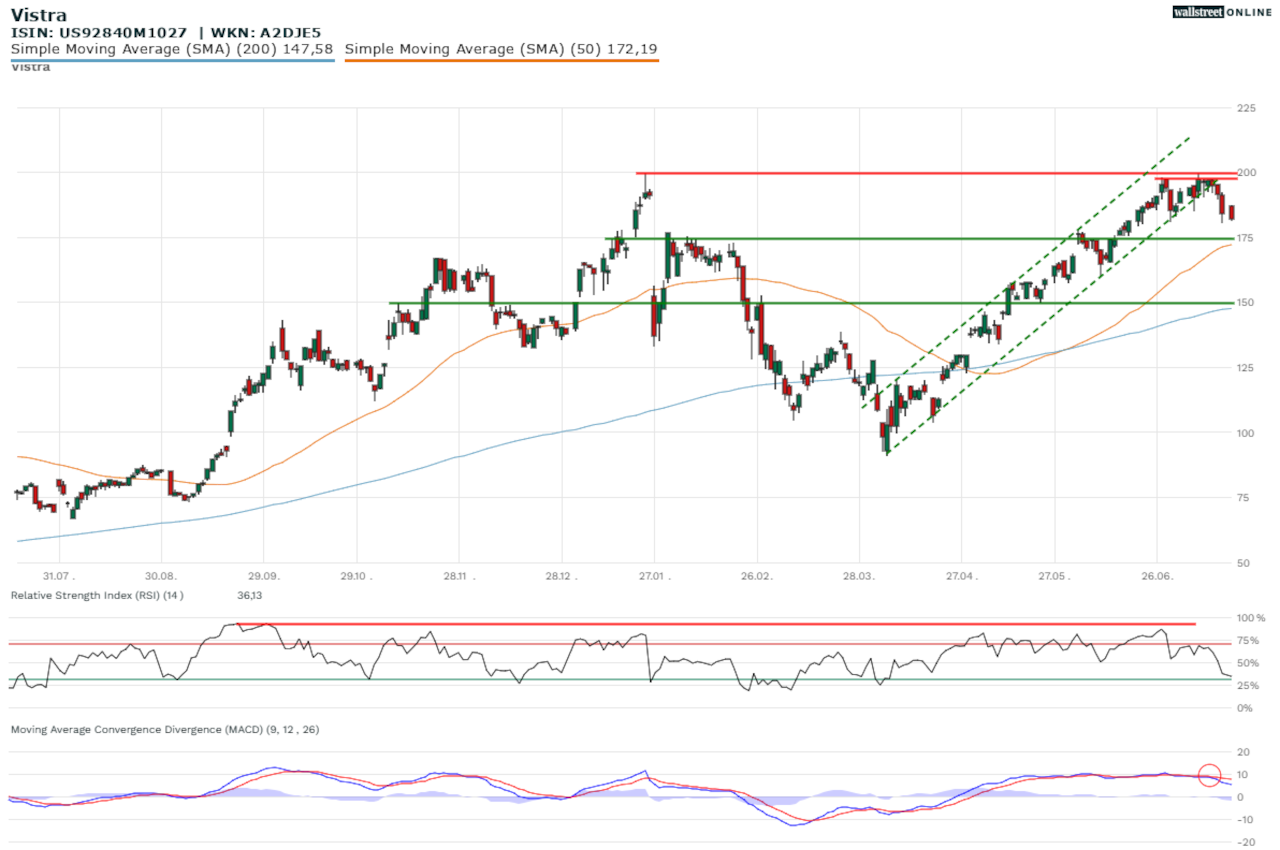The height and width of the screenshot is (850, 1280).
Task: Click the 25% RSI axis label
Action: (1249, 686)
